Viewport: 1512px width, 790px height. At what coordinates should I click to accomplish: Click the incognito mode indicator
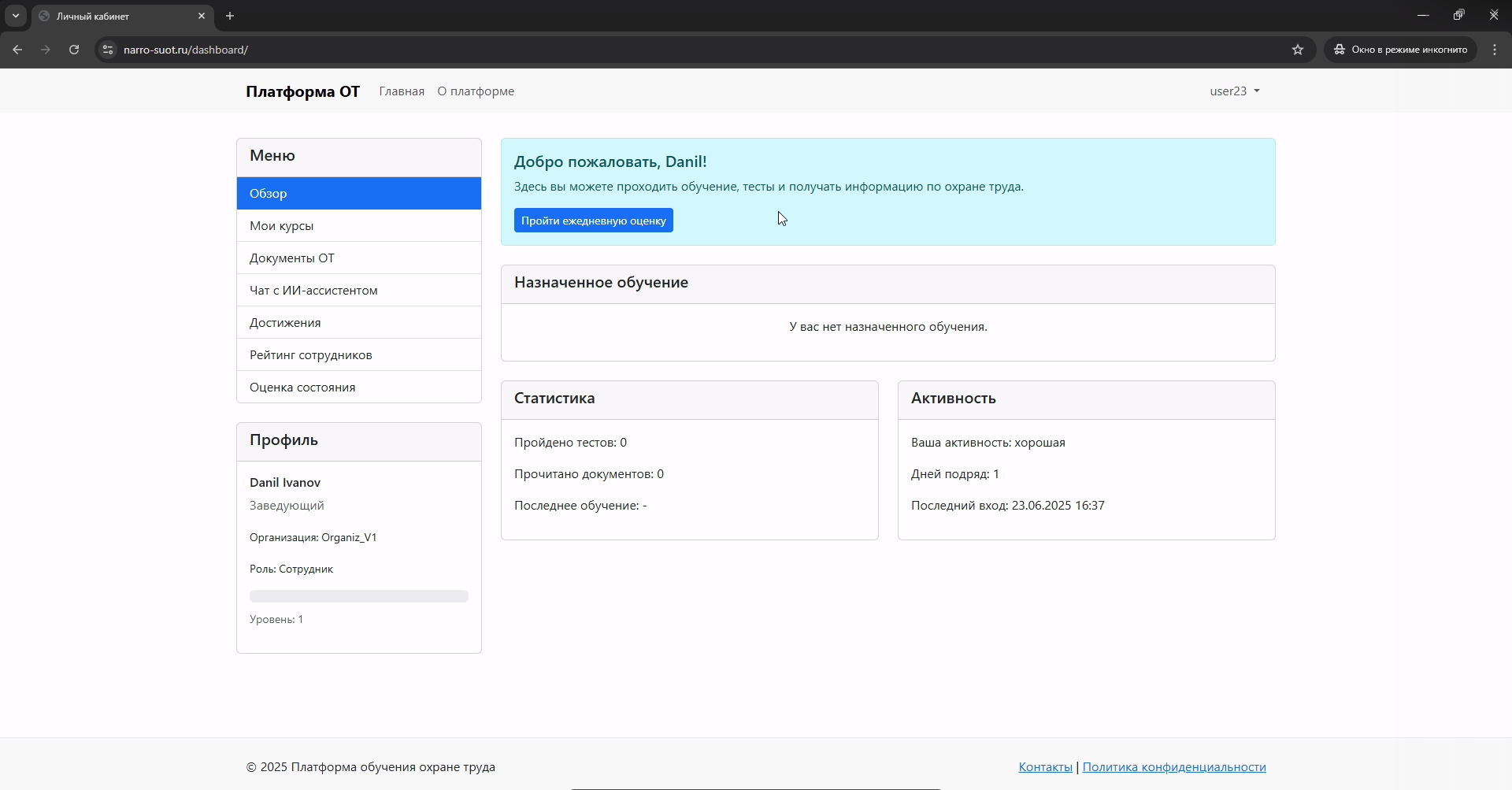pos(1399,49)
